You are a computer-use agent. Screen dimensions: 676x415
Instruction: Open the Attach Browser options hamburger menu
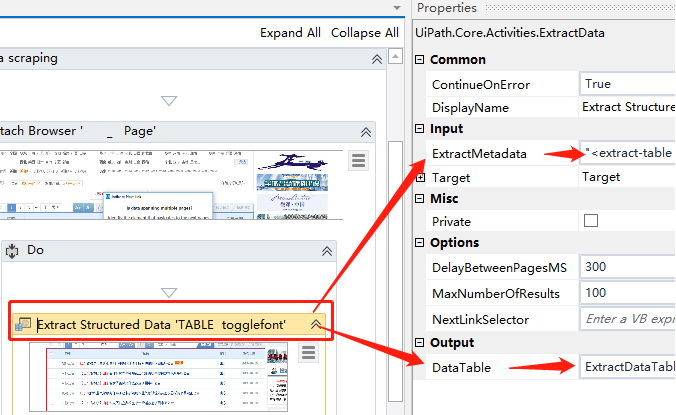tap(358, 160)
